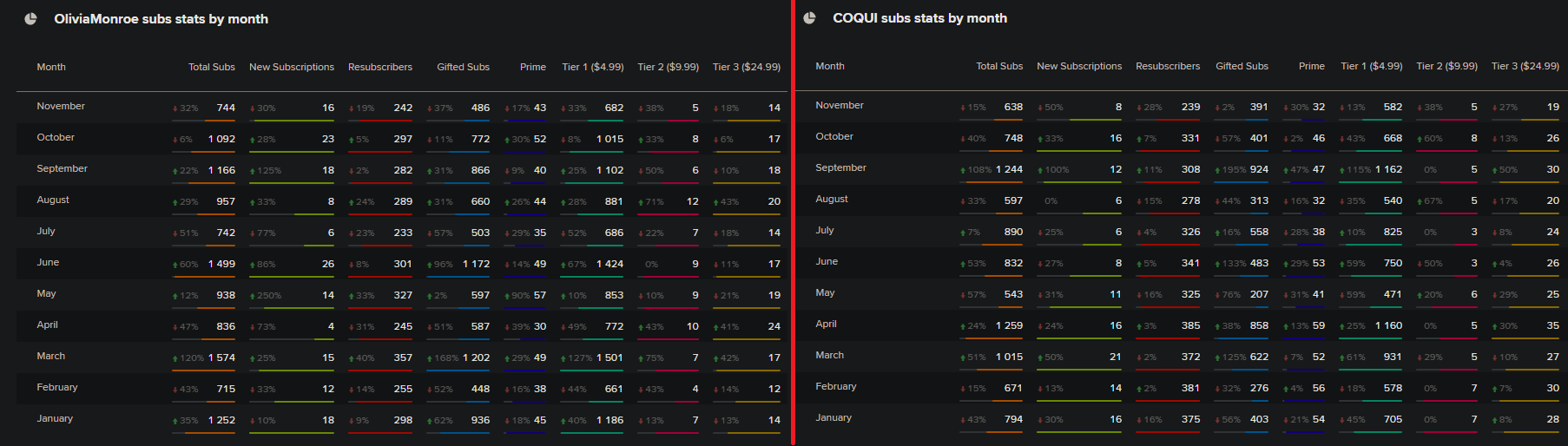Sort OliviaMonroe table by Total Subs column
Image resolution: width=1568 pixels, height=446 pixels.
[x=211, y=67]
